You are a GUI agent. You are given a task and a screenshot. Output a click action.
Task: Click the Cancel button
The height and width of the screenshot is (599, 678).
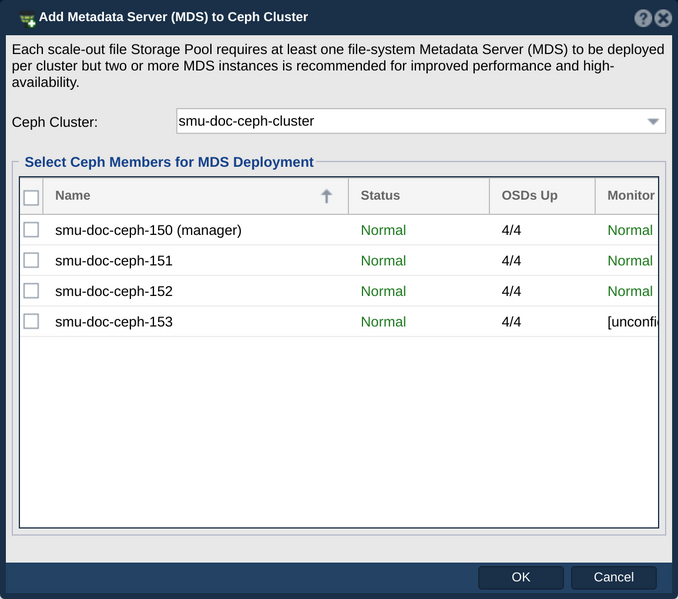point(614,577)
